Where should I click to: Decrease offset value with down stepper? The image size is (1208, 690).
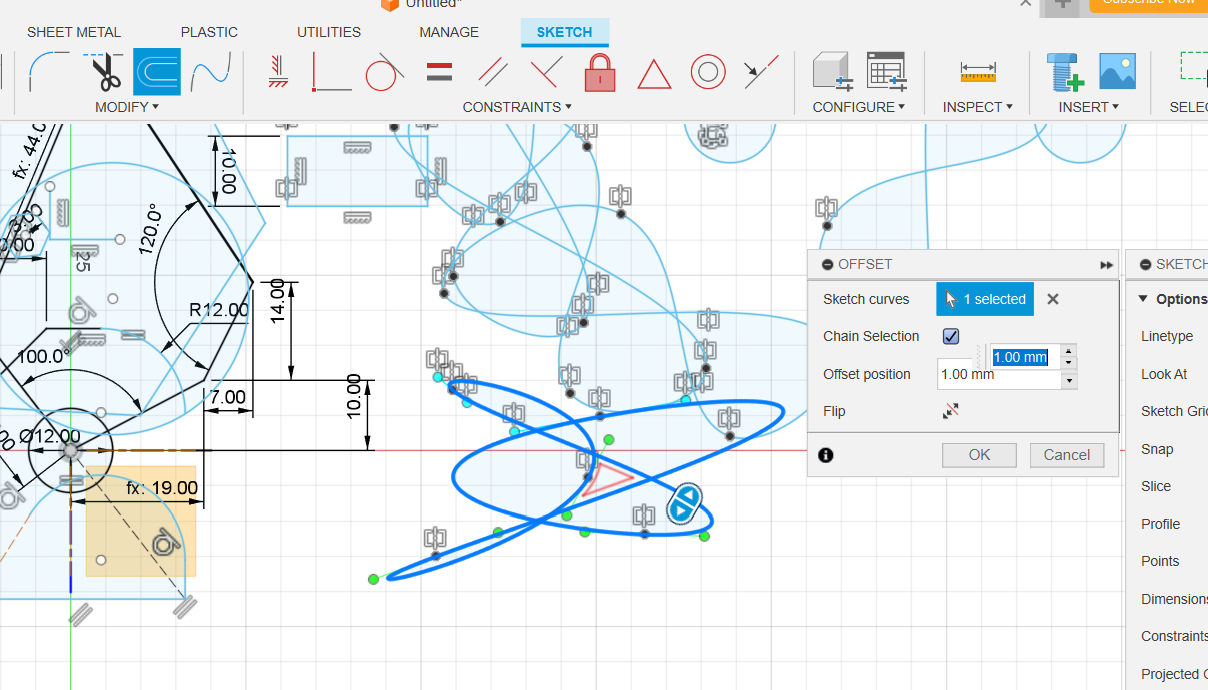[x=1070, y=362]
